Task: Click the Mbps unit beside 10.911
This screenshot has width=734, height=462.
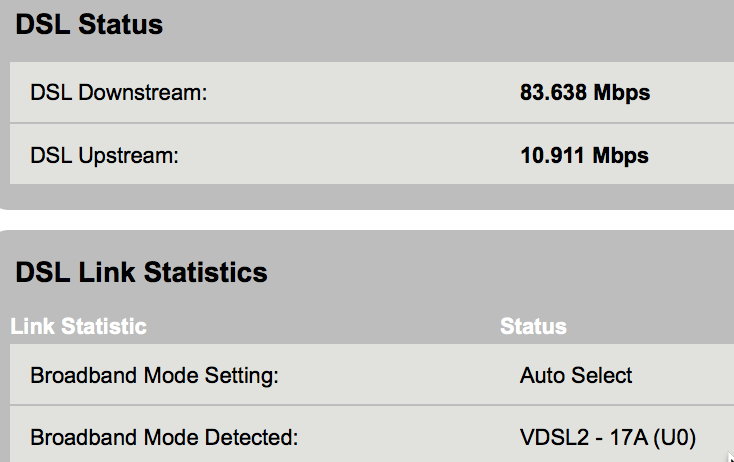Action: [621, 156]
